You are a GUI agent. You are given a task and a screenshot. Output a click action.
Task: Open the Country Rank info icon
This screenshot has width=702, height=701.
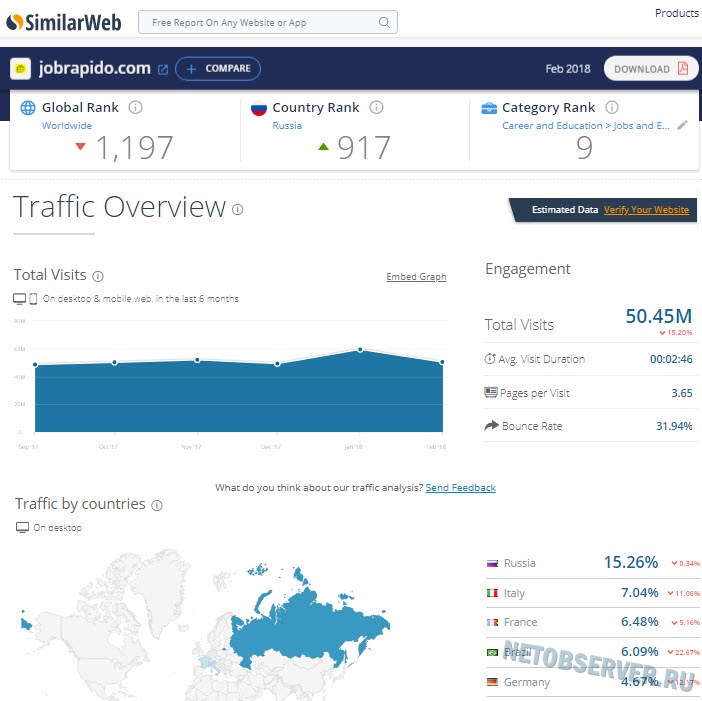(376, 107)
